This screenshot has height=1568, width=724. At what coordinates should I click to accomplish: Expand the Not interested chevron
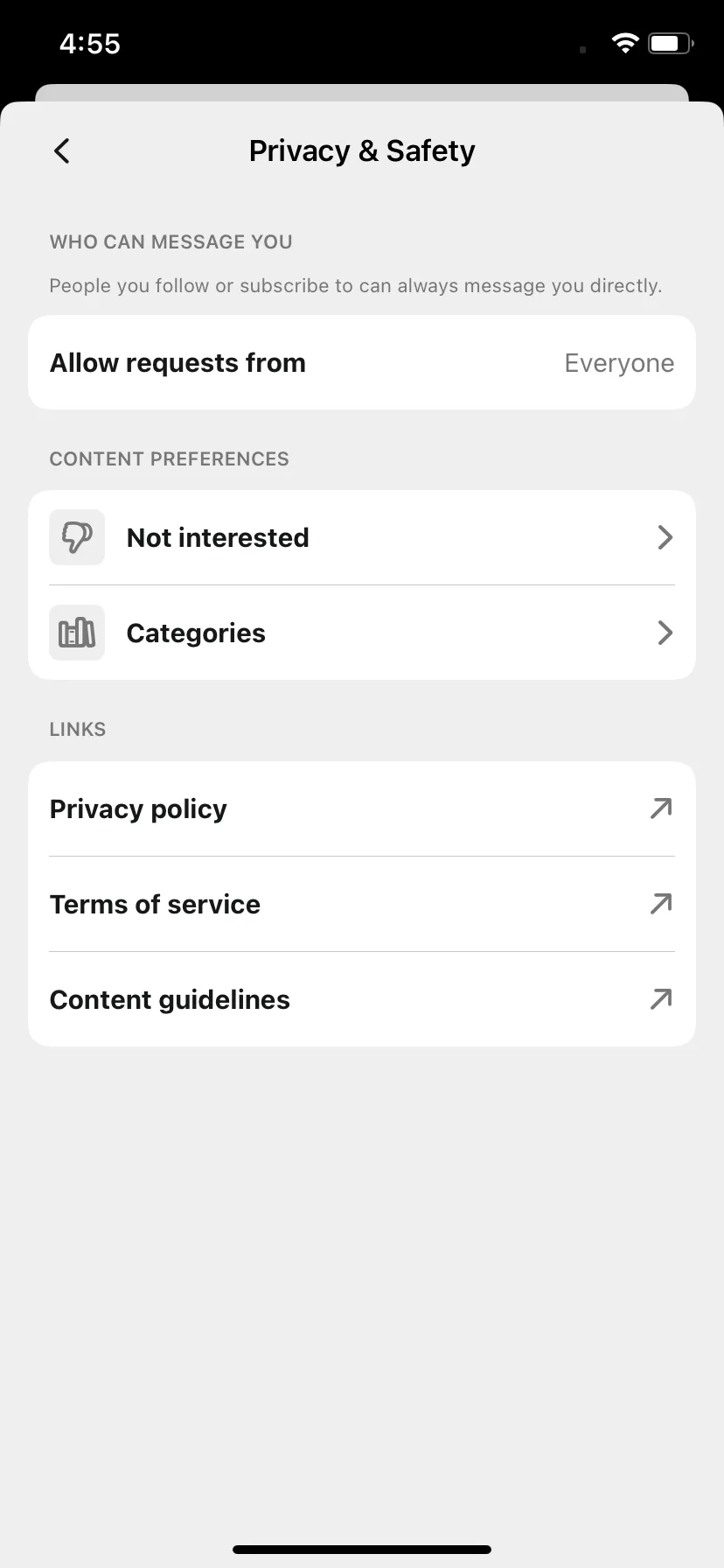665,537
